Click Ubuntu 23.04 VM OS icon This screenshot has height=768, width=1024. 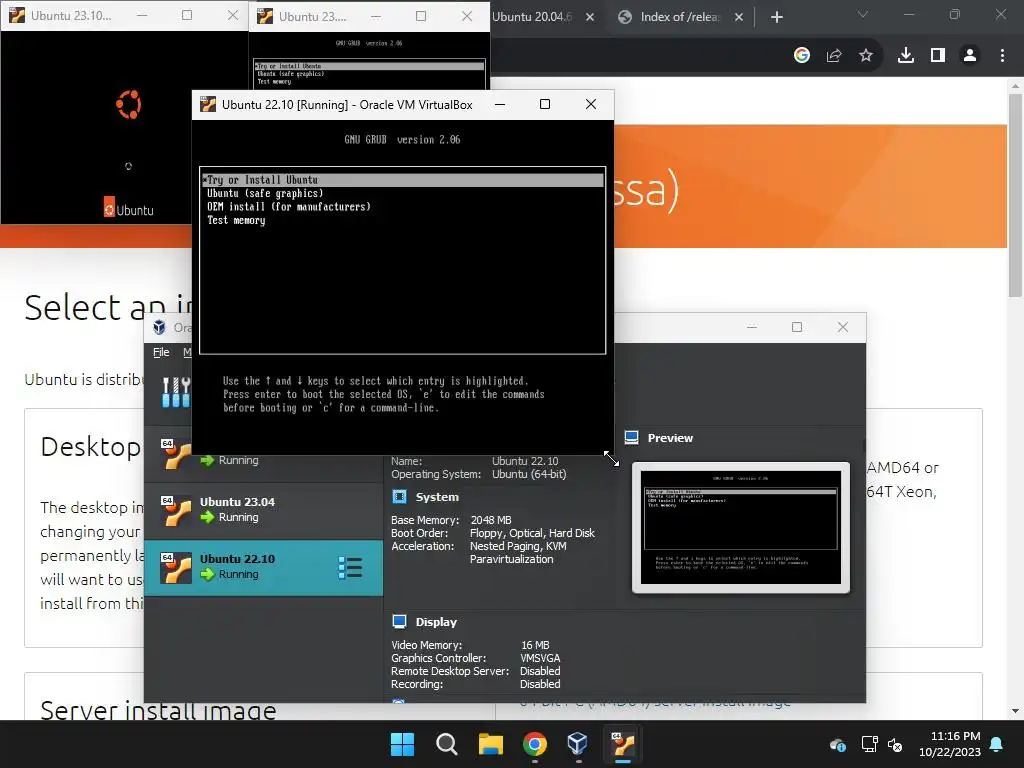coord(176,511)
